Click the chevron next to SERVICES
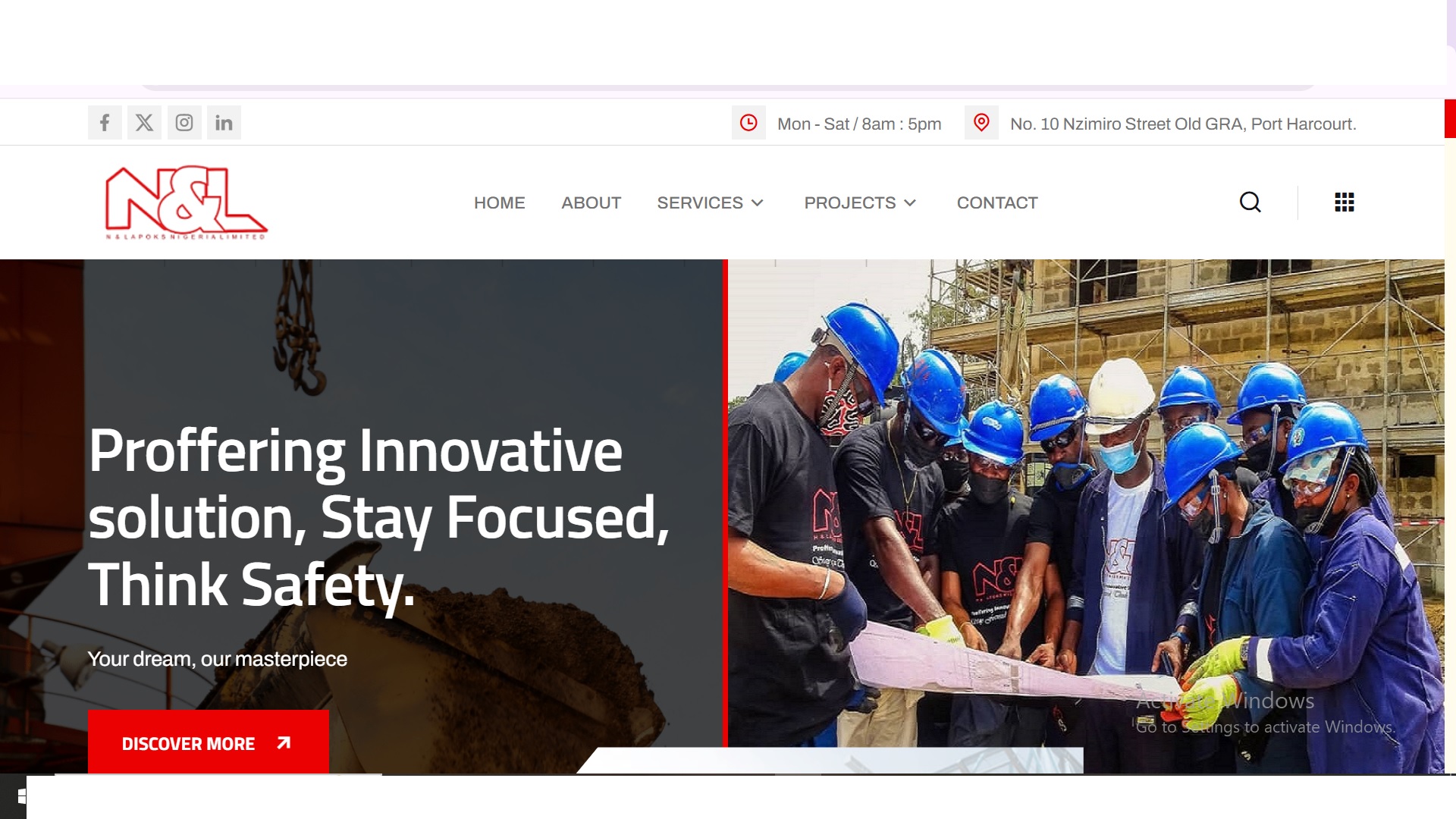Screen dimensions: 1456x819 (757, 203)
